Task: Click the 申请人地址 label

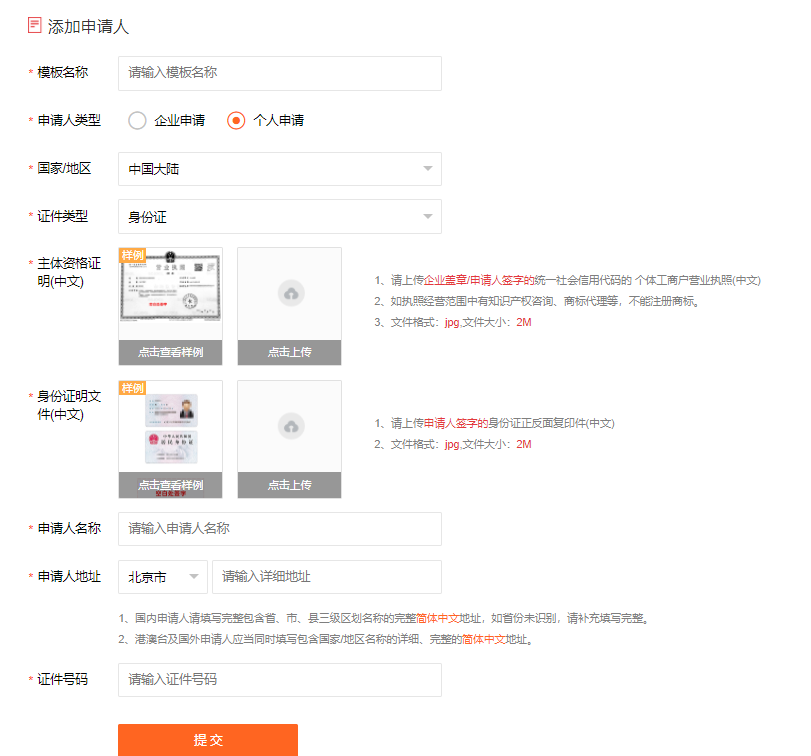Action: click(69, 577)
